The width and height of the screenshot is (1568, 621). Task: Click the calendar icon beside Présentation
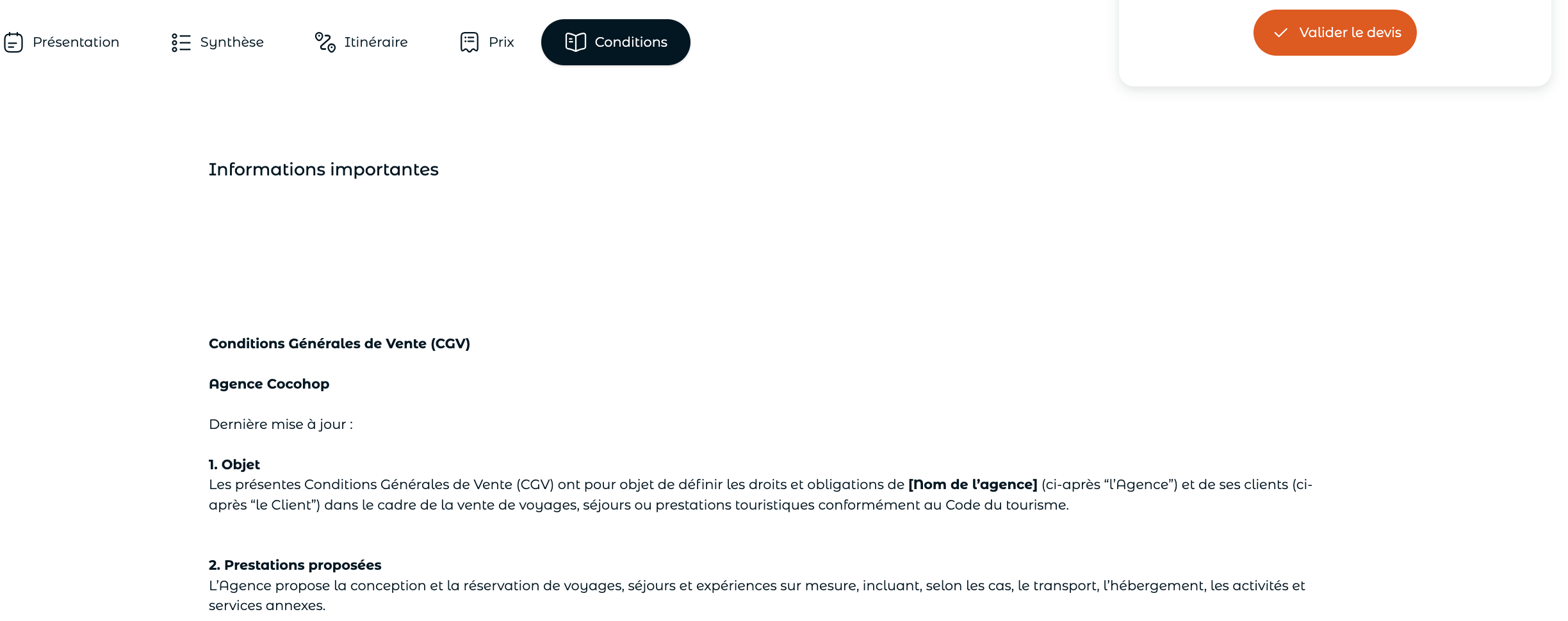pyautogui.click(x=13, y=42)
